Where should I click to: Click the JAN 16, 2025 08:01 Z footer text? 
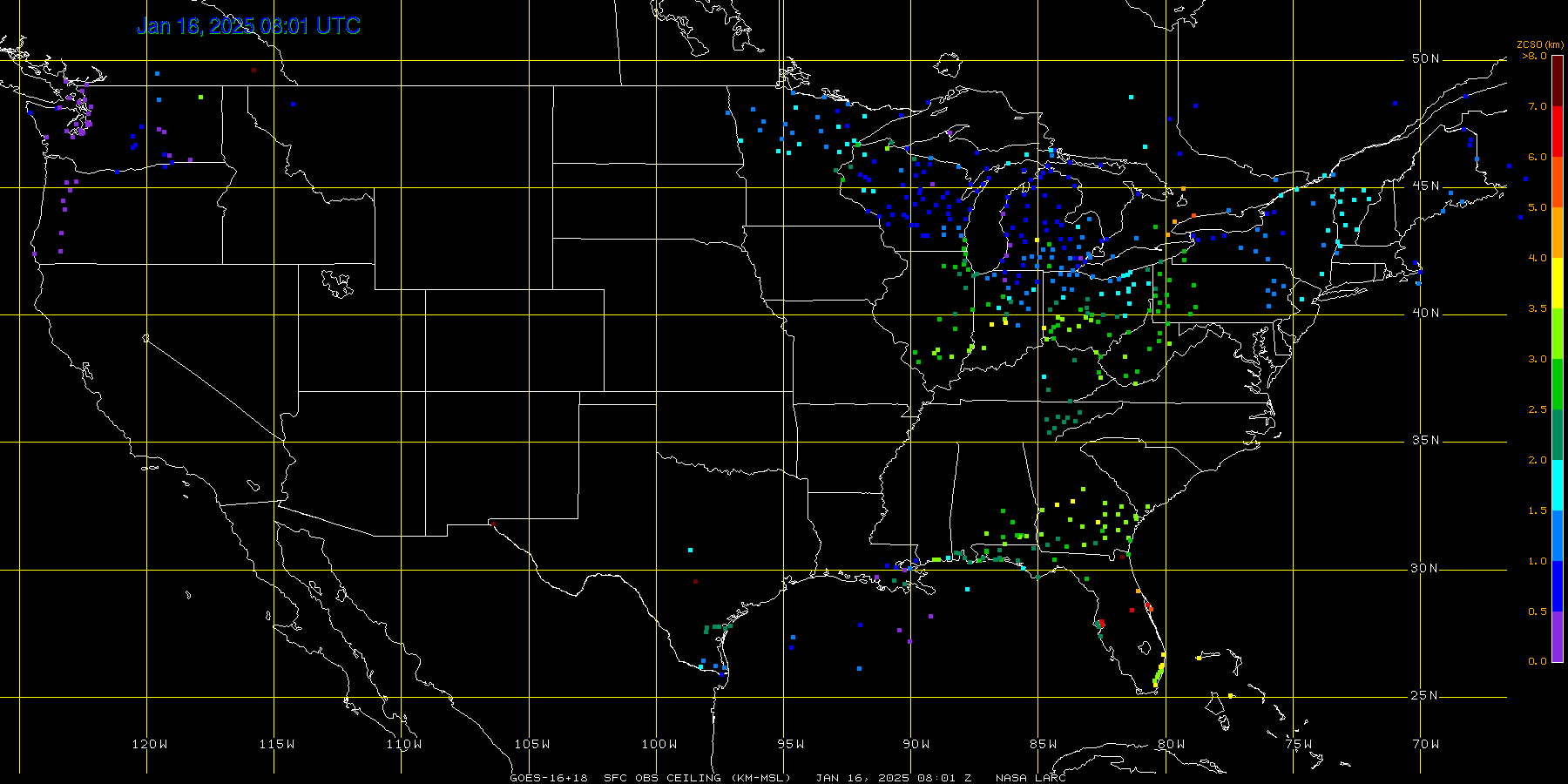pos(894,778)
